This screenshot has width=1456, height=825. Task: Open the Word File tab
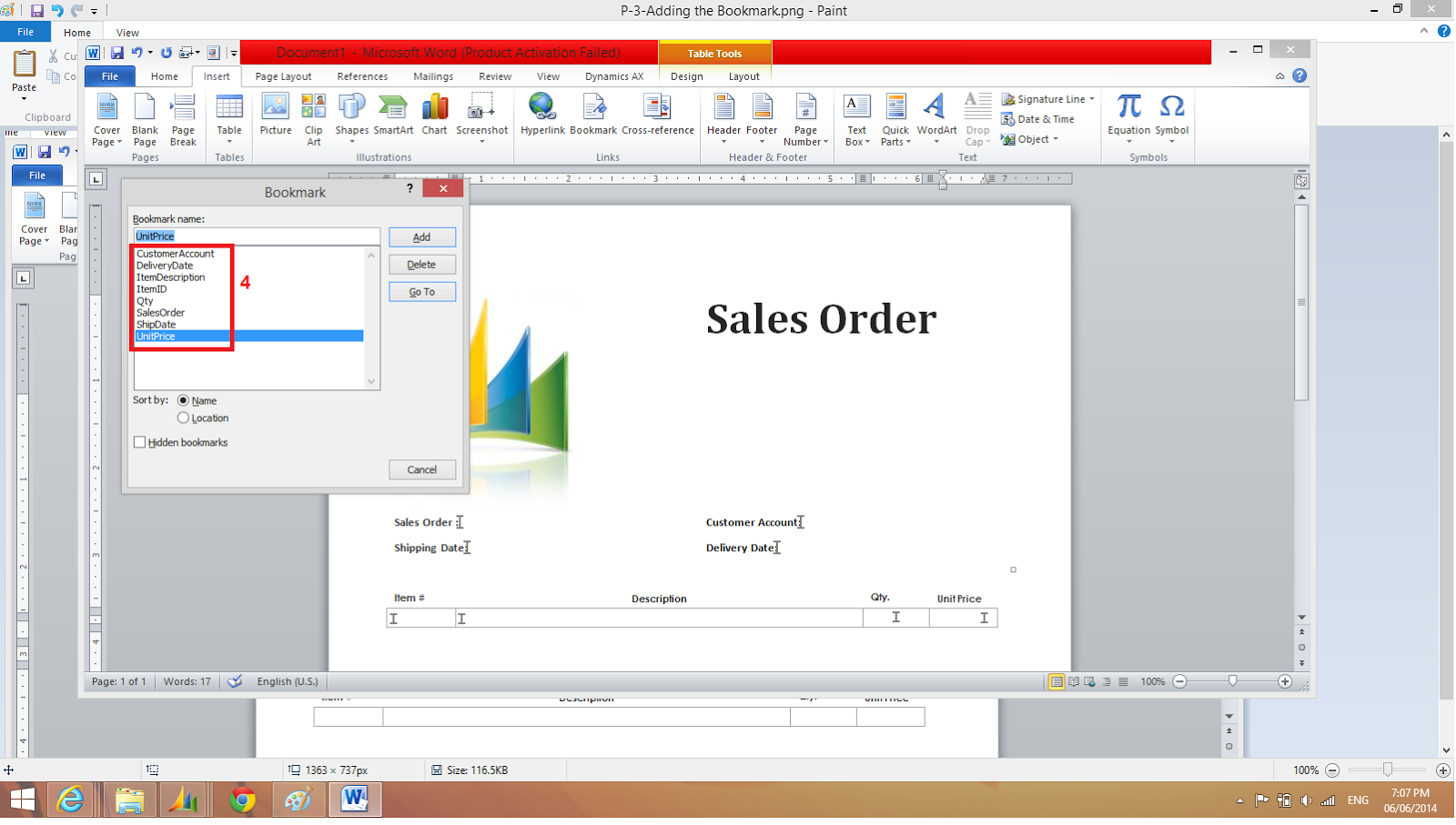[110, 76]
